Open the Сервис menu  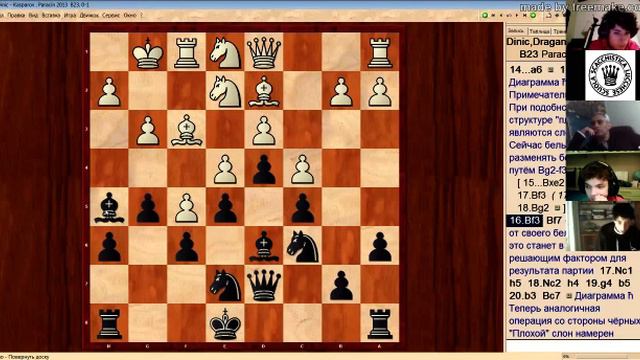[111, 15]
